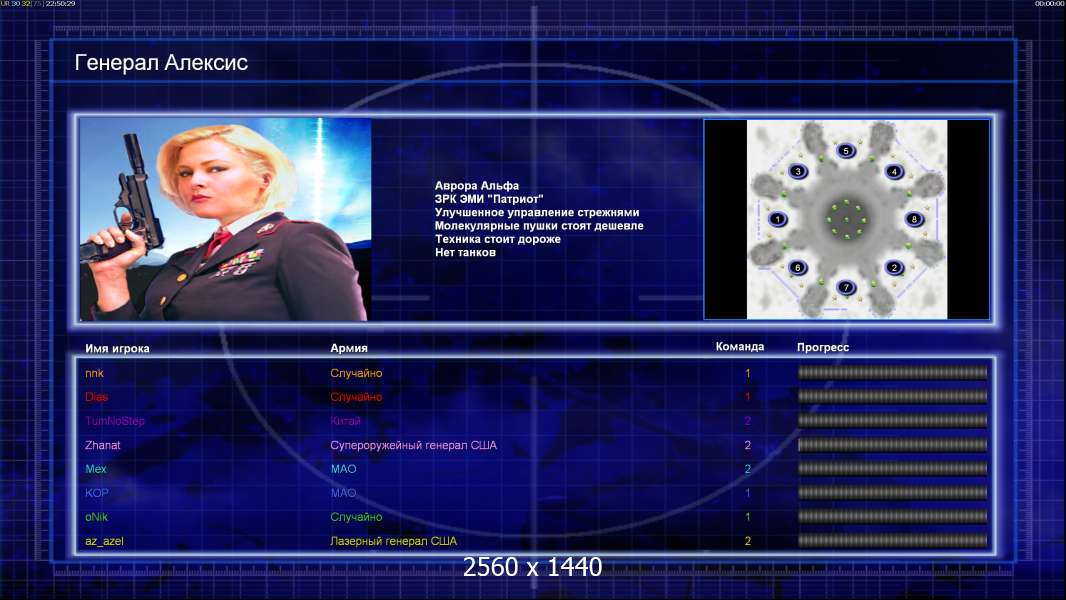Click team number 2 in Zhanat row
1066x600 pixels.
748,445
